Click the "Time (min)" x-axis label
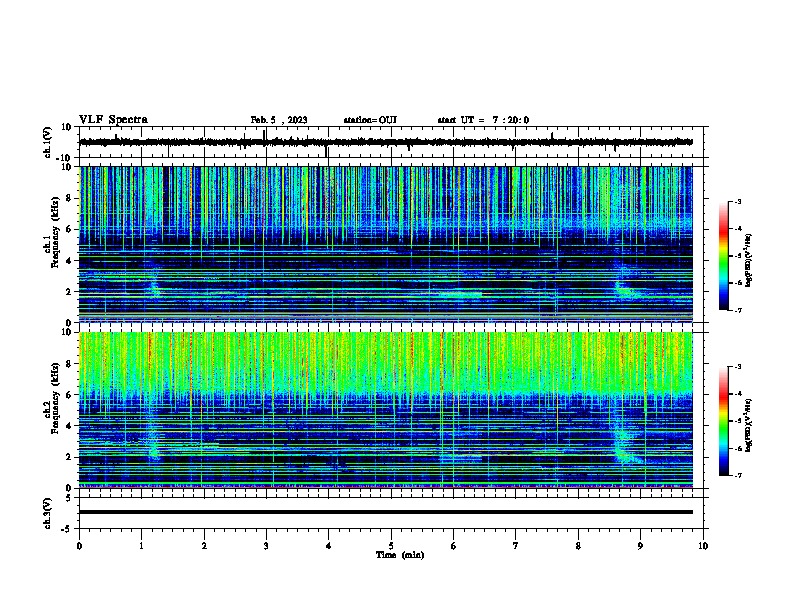 point(400,555)
